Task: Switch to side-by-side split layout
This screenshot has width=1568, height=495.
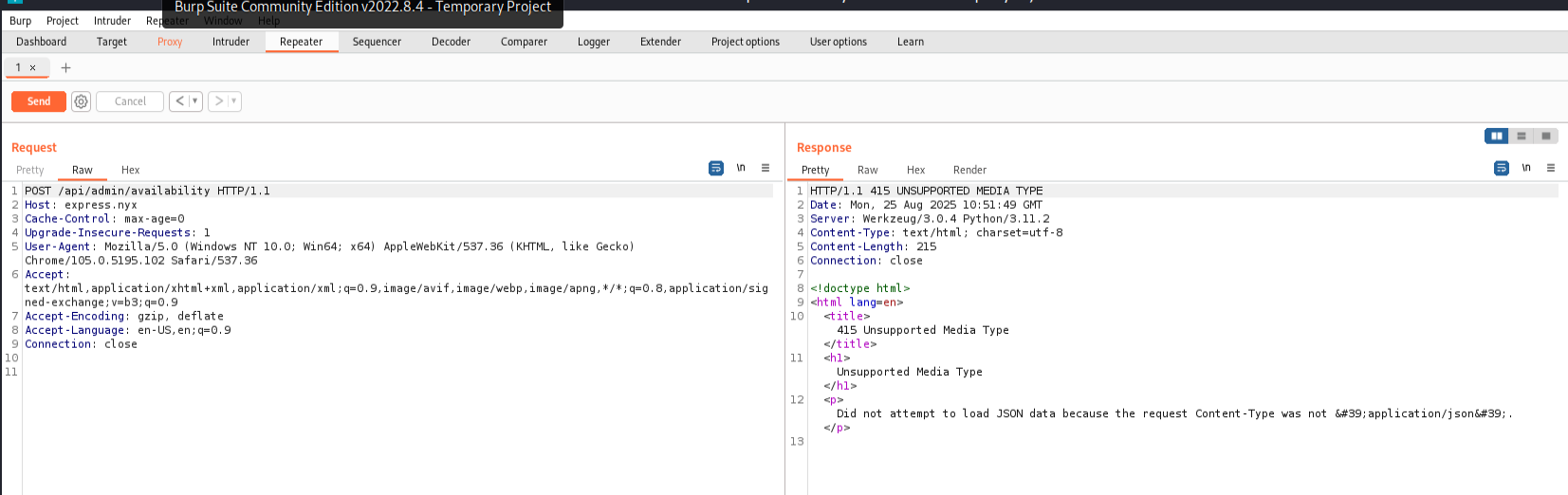Action: pyautogui.click(x=1497, y=136)
